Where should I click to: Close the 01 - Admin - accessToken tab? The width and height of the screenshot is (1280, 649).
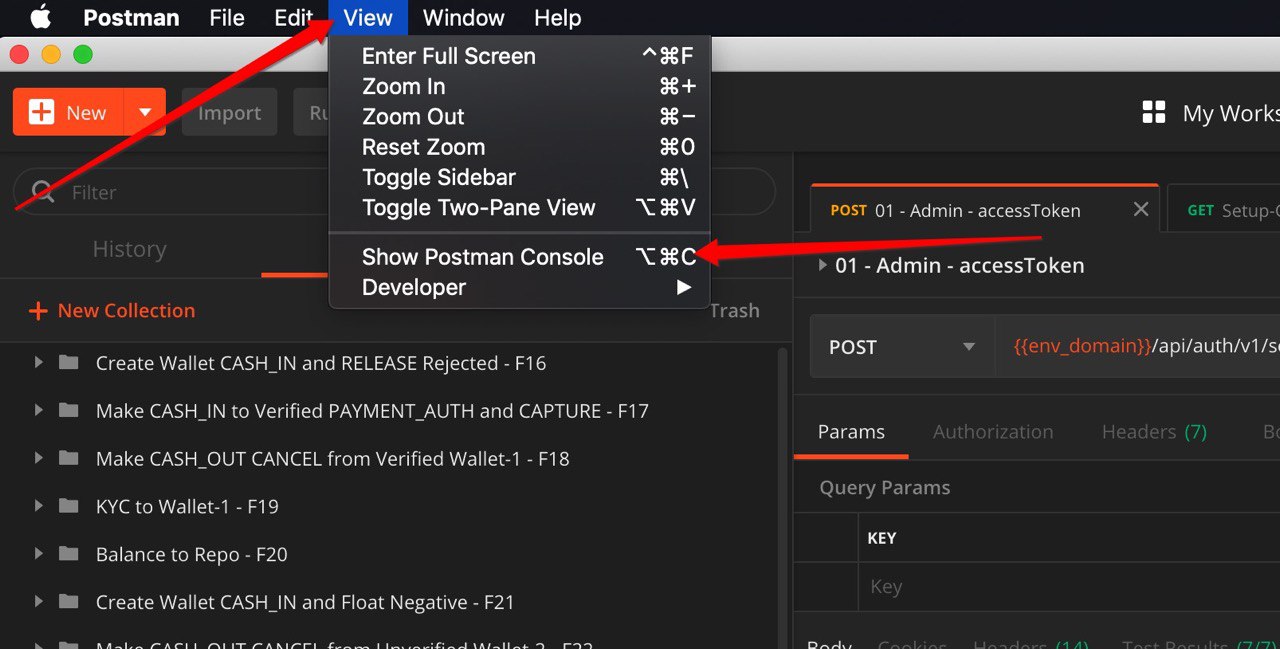pos(1140,209)
